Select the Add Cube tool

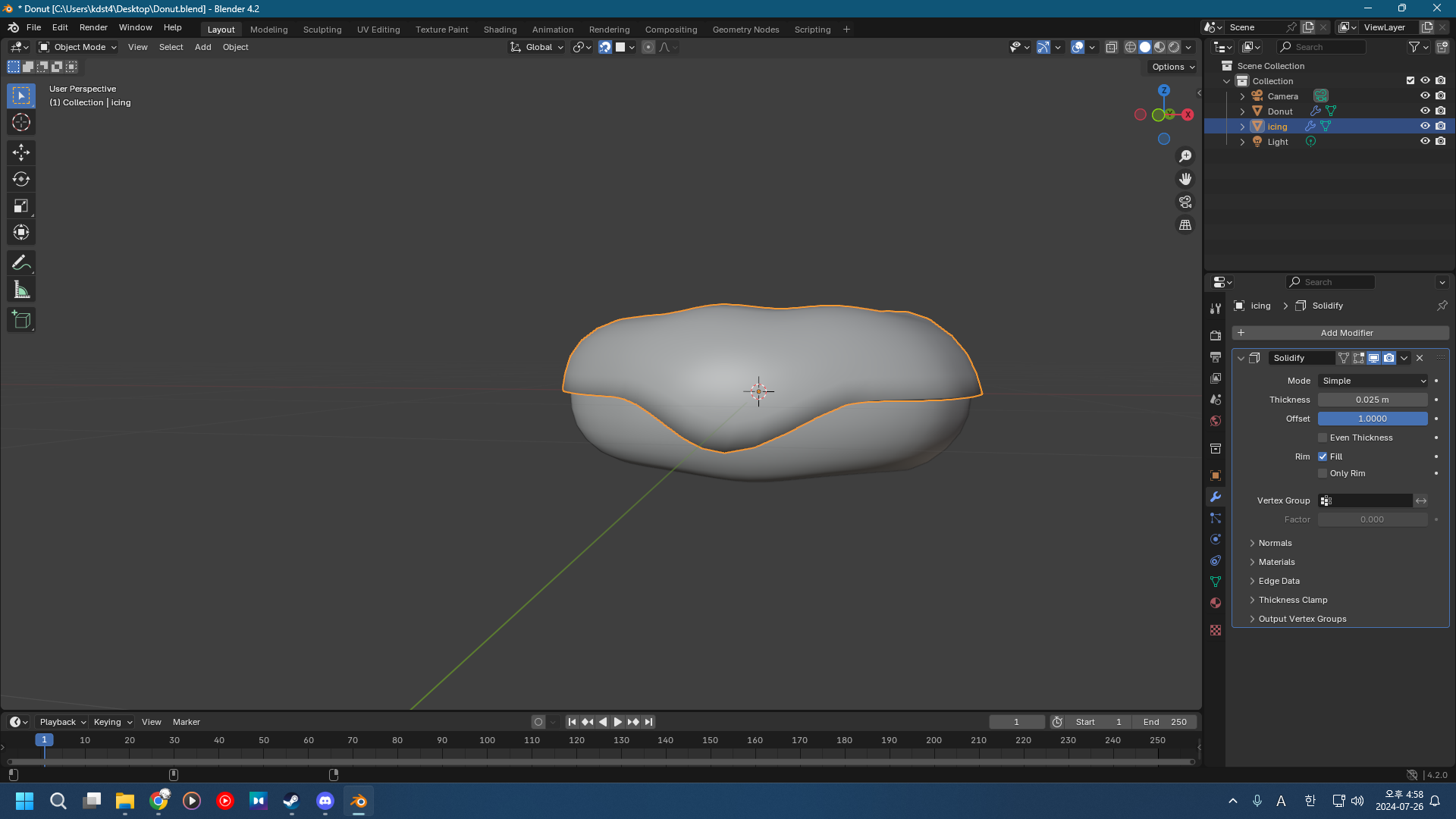pos(21,319)
